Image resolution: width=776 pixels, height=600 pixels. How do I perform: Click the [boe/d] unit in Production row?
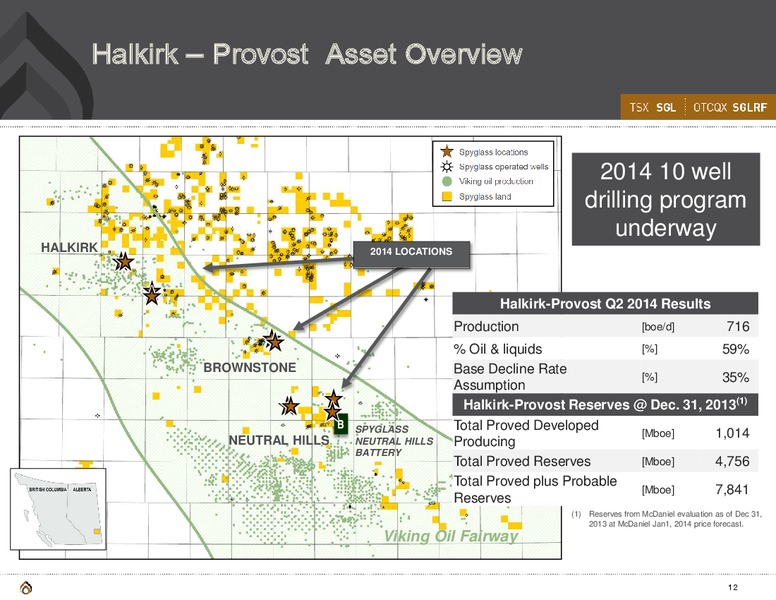pyautogui.click(x=658, y=327)
